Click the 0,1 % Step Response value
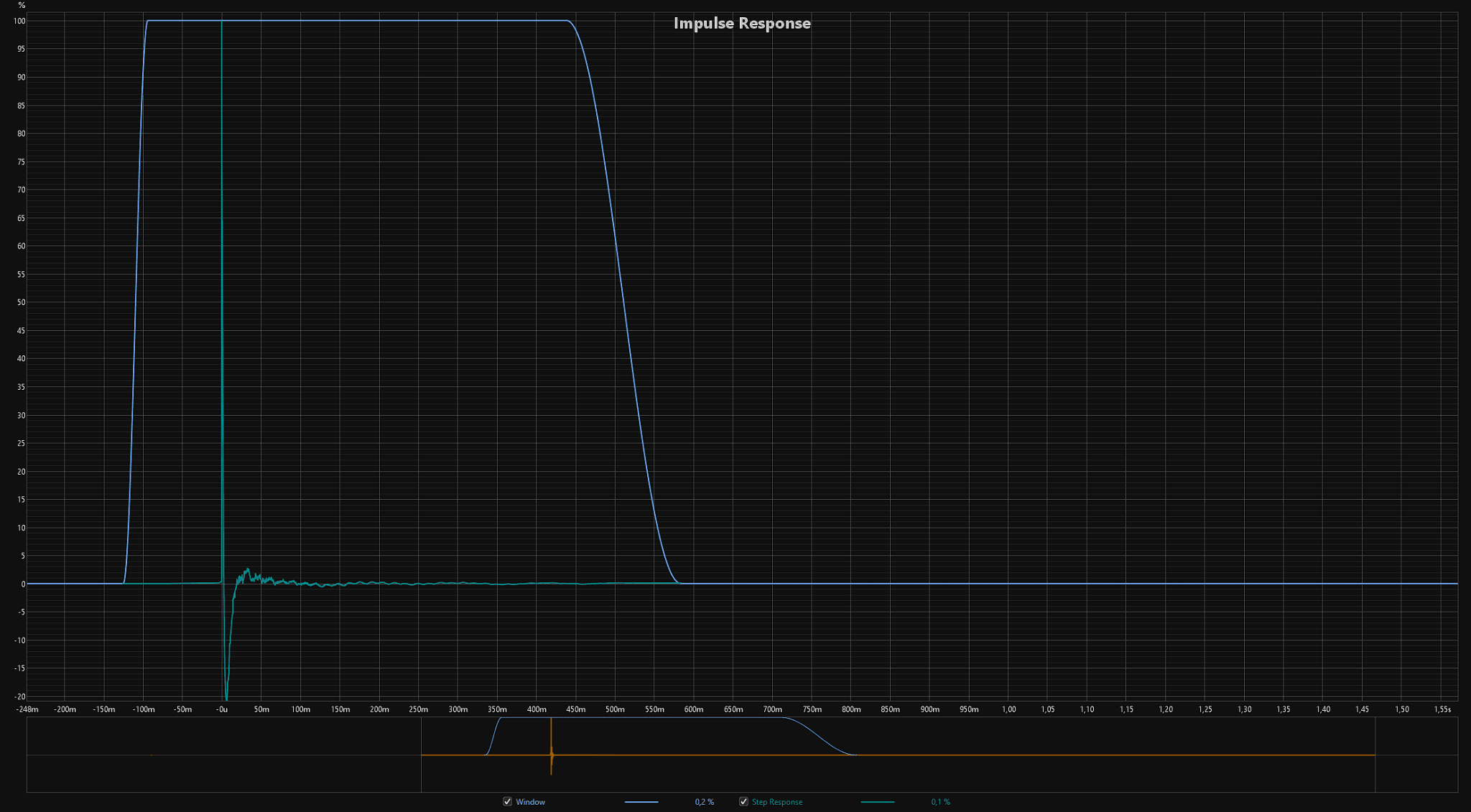1471x812 pixels. (940, 802)
